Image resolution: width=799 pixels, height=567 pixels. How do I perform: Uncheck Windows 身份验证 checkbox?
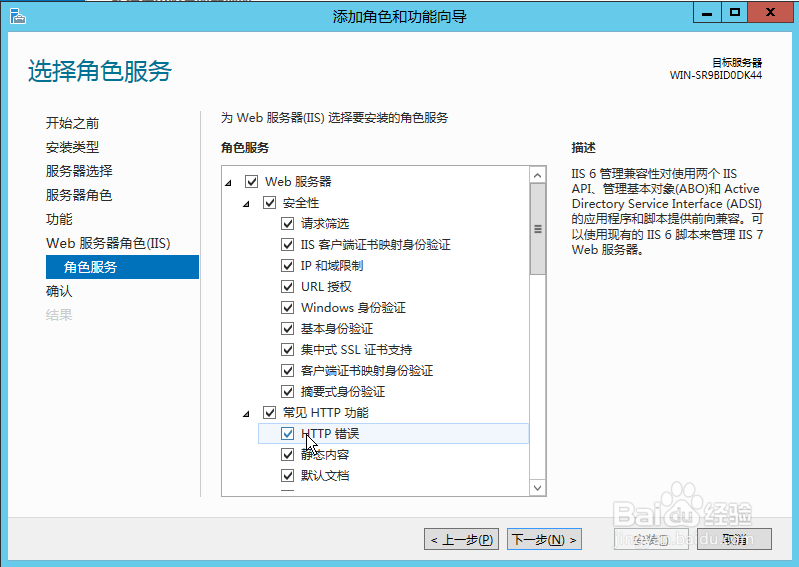[287, 308]
